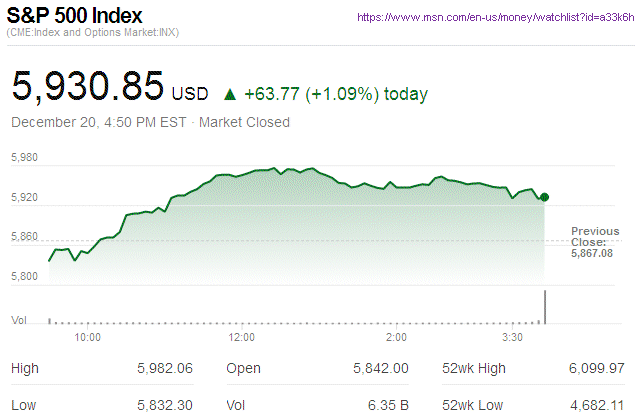This screenshot has width=640, height=420.
Task: Click the 3:30 time axis label
Action: (513, 338)
